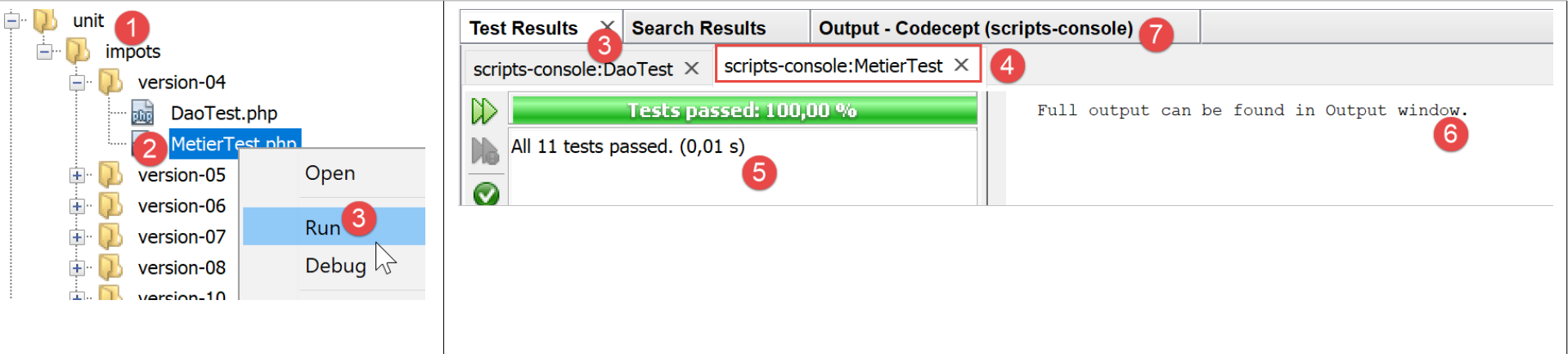
Task: Click the unit folder icon
Action: [x=45, y=20]
